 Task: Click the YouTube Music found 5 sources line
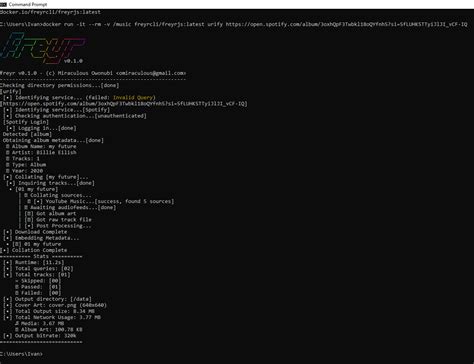100,201
